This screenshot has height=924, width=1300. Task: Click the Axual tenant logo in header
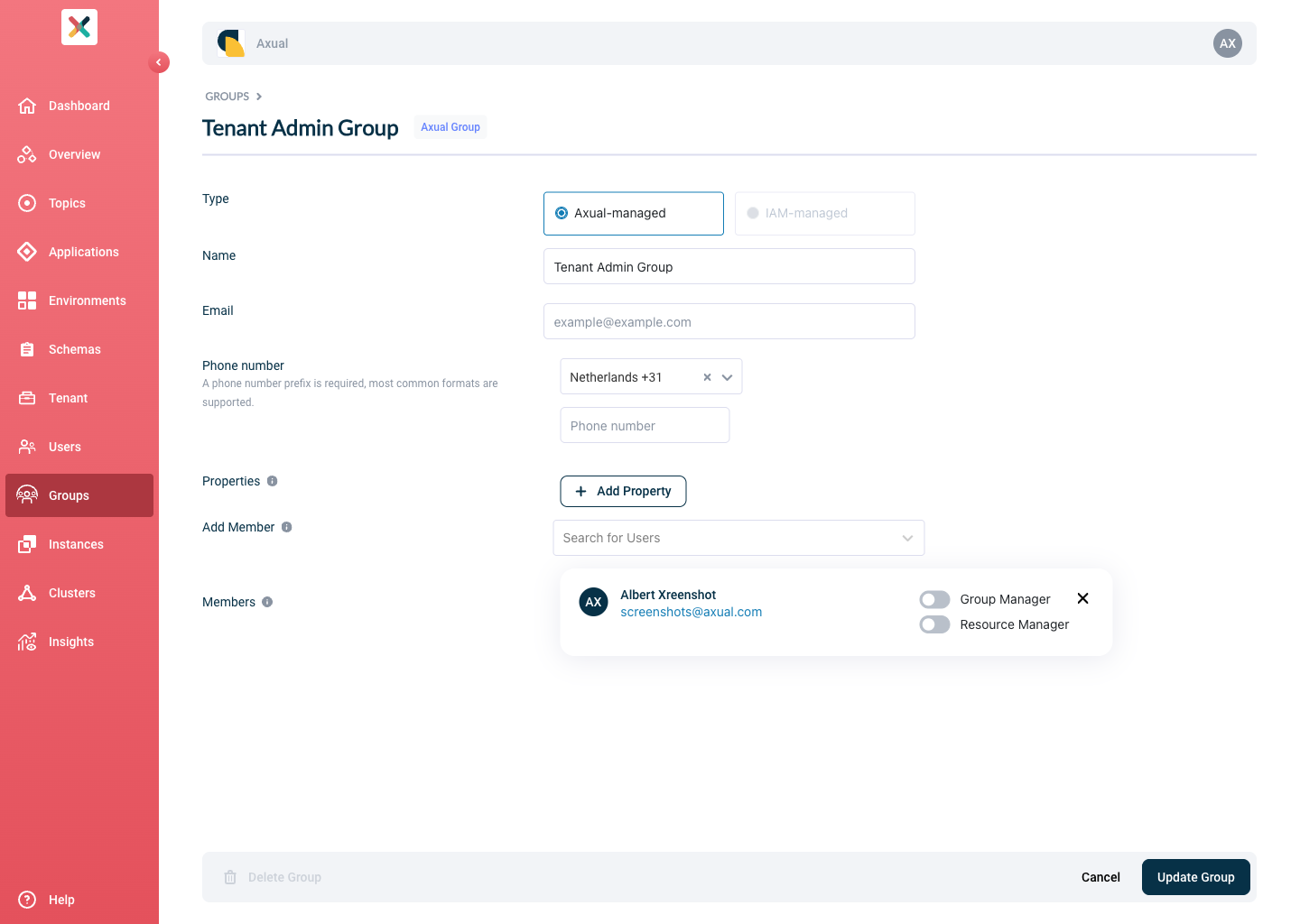click(231, 43)
